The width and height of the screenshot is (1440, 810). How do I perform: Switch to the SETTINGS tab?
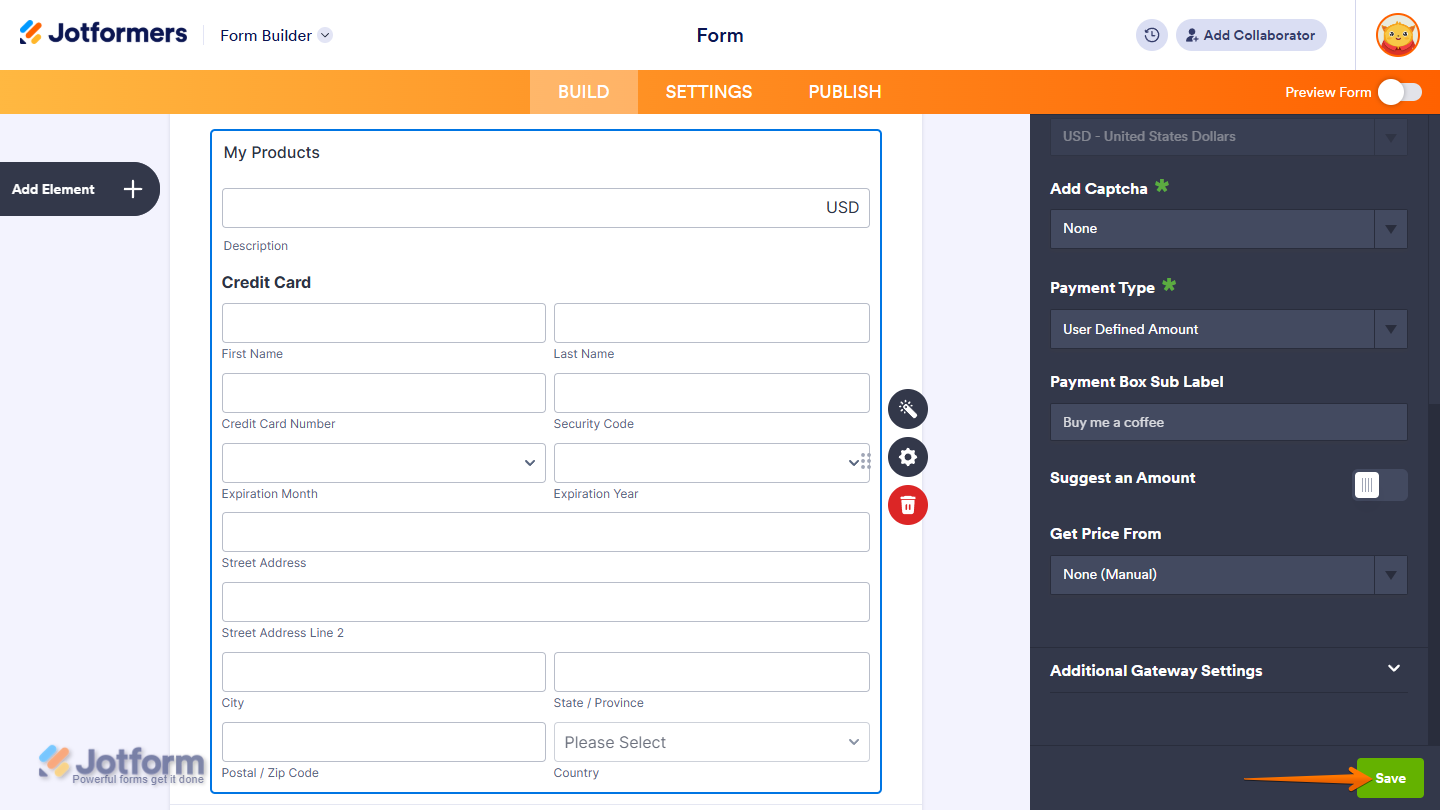click(708, 91)
